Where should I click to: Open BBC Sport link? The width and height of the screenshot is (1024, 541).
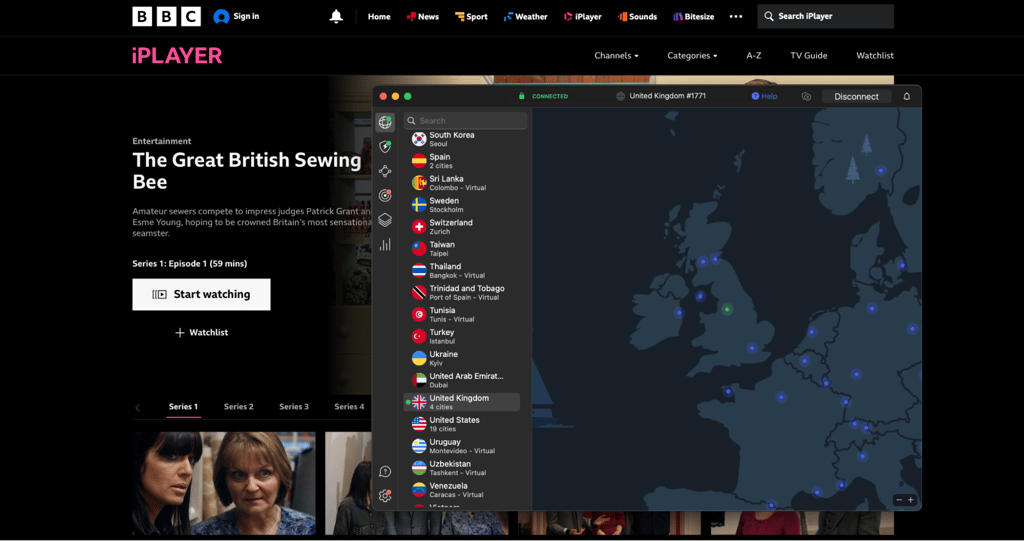[471, 16]
